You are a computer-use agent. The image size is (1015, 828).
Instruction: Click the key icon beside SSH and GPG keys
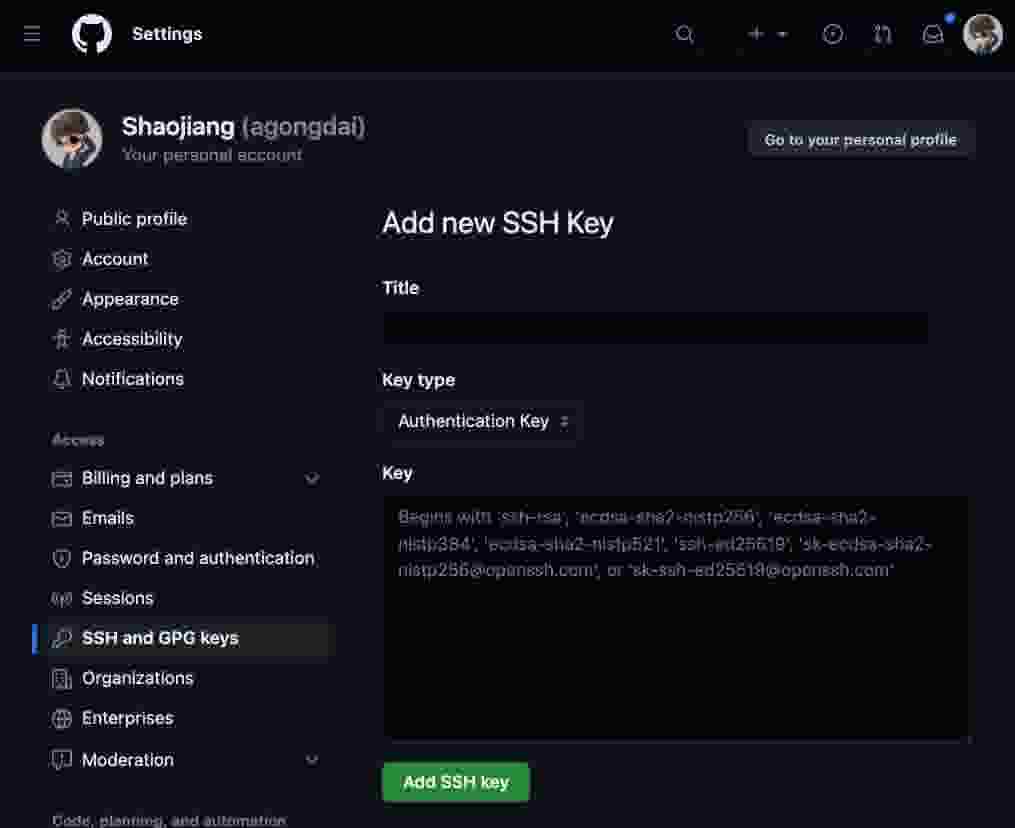[61, 638]
